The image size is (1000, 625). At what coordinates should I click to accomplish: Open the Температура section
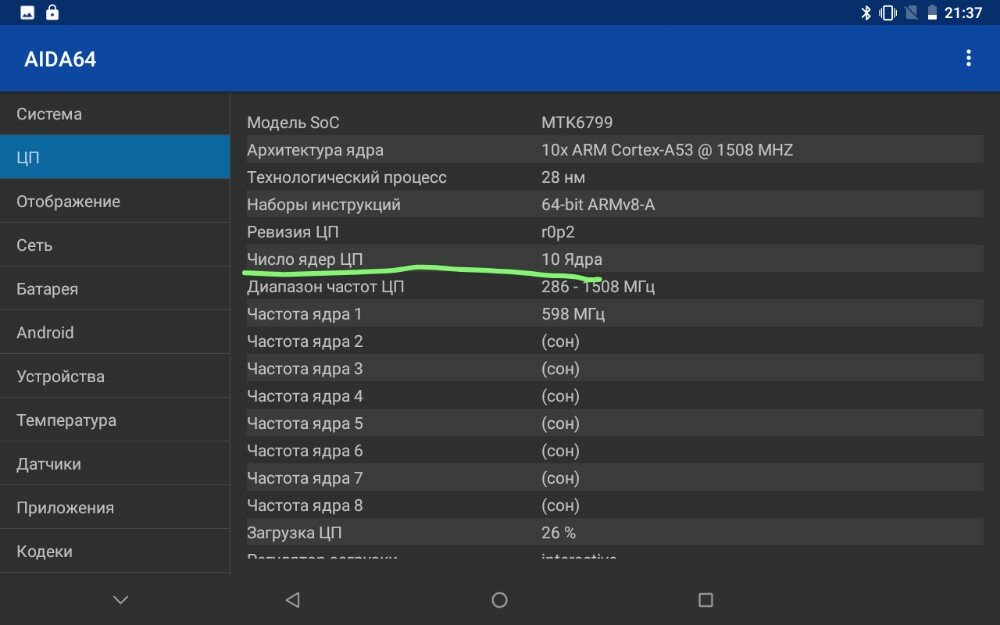pos(115,420)
